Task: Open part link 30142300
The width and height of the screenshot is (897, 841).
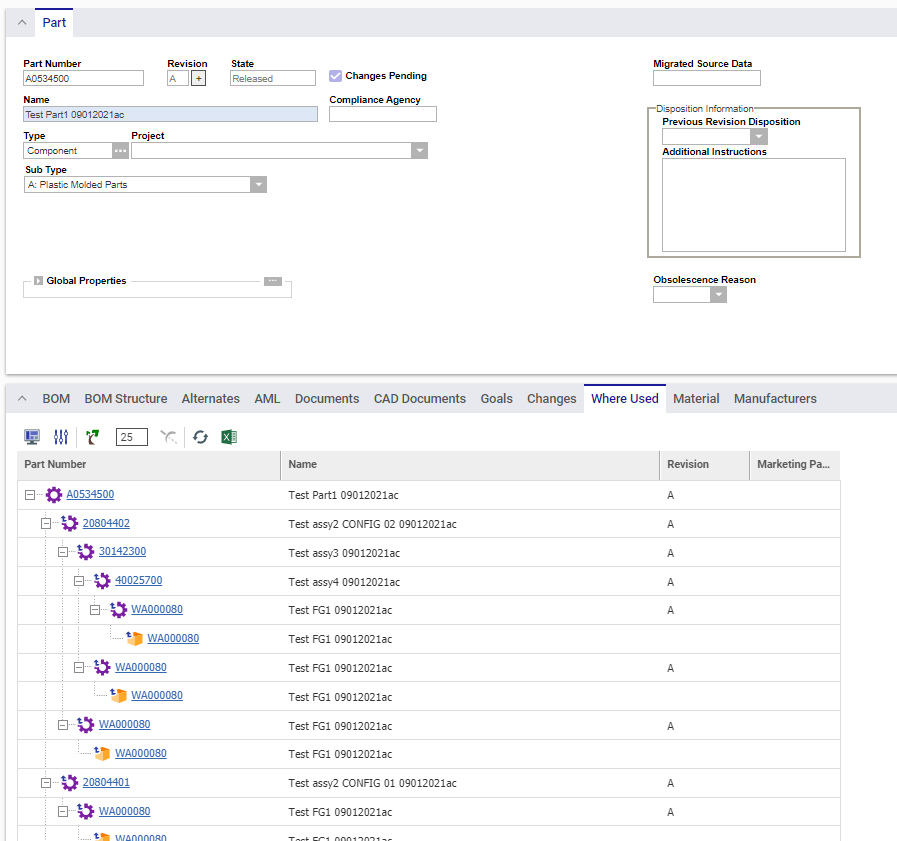Action: (x=122, y=552)
